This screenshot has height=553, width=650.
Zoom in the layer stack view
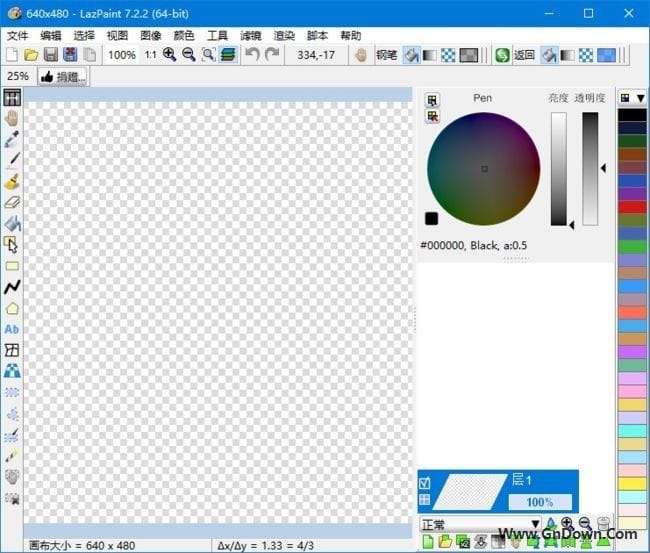click(x=567, y=523)
